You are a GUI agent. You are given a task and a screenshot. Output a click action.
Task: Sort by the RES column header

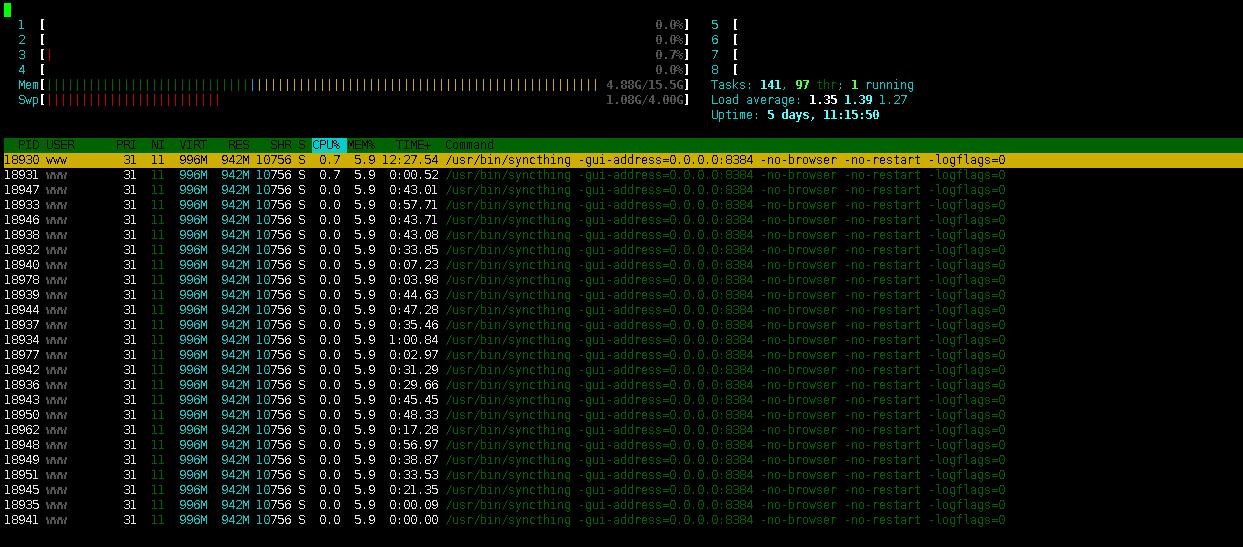pos(239,145)
